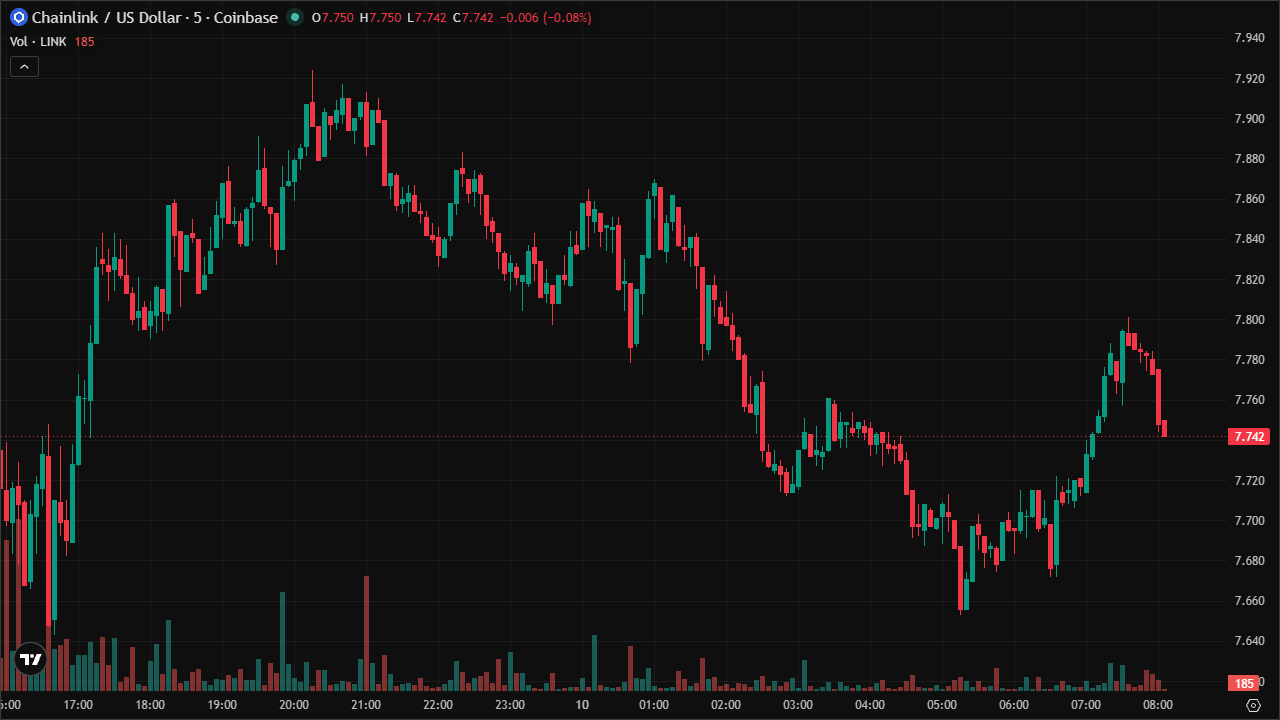Image resolution: width=1280 pixels, height=720 pixels.
Task: Click the 04:00 time axis label
Action: click(x=870, y=705)
